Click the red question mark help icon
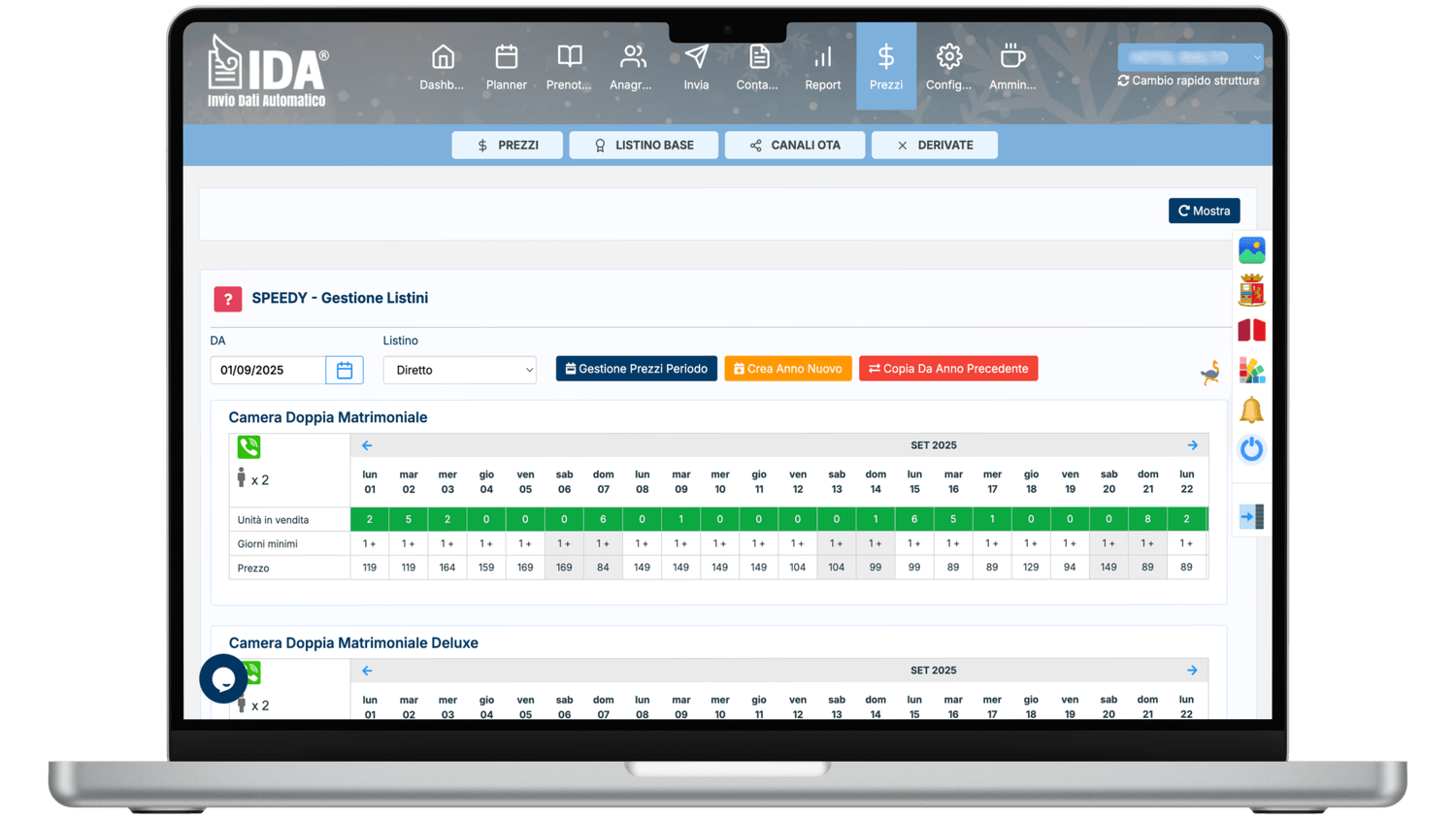The height and width of the screenshot is (819, 1456). point(228,299)
